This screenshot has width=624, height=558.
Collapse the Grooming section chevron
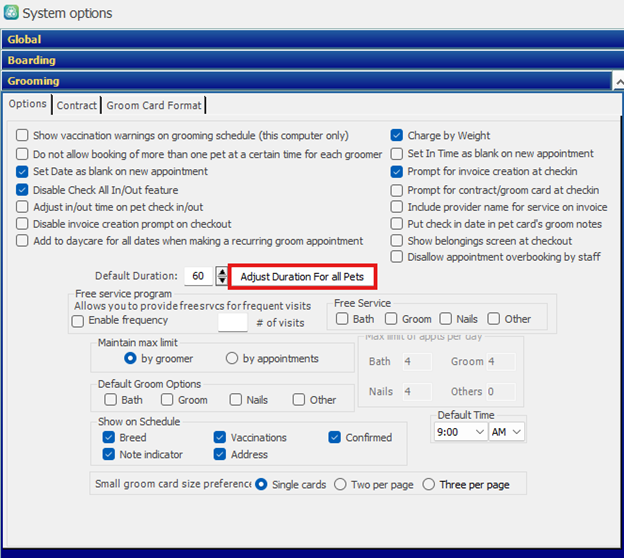(x=618, y=82)
